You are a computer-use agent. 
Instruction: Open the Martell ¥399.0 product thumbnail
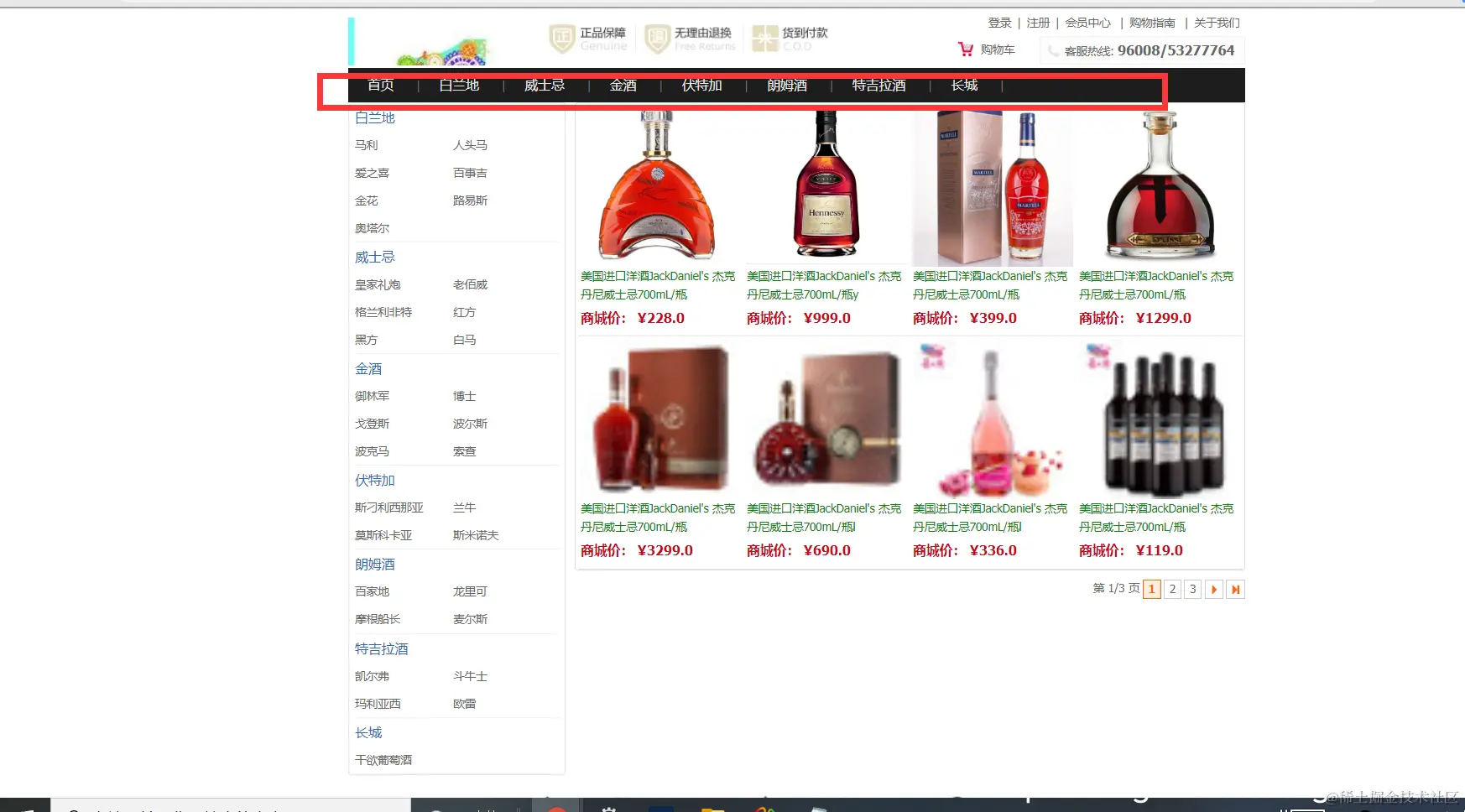[x=992, y=188]
